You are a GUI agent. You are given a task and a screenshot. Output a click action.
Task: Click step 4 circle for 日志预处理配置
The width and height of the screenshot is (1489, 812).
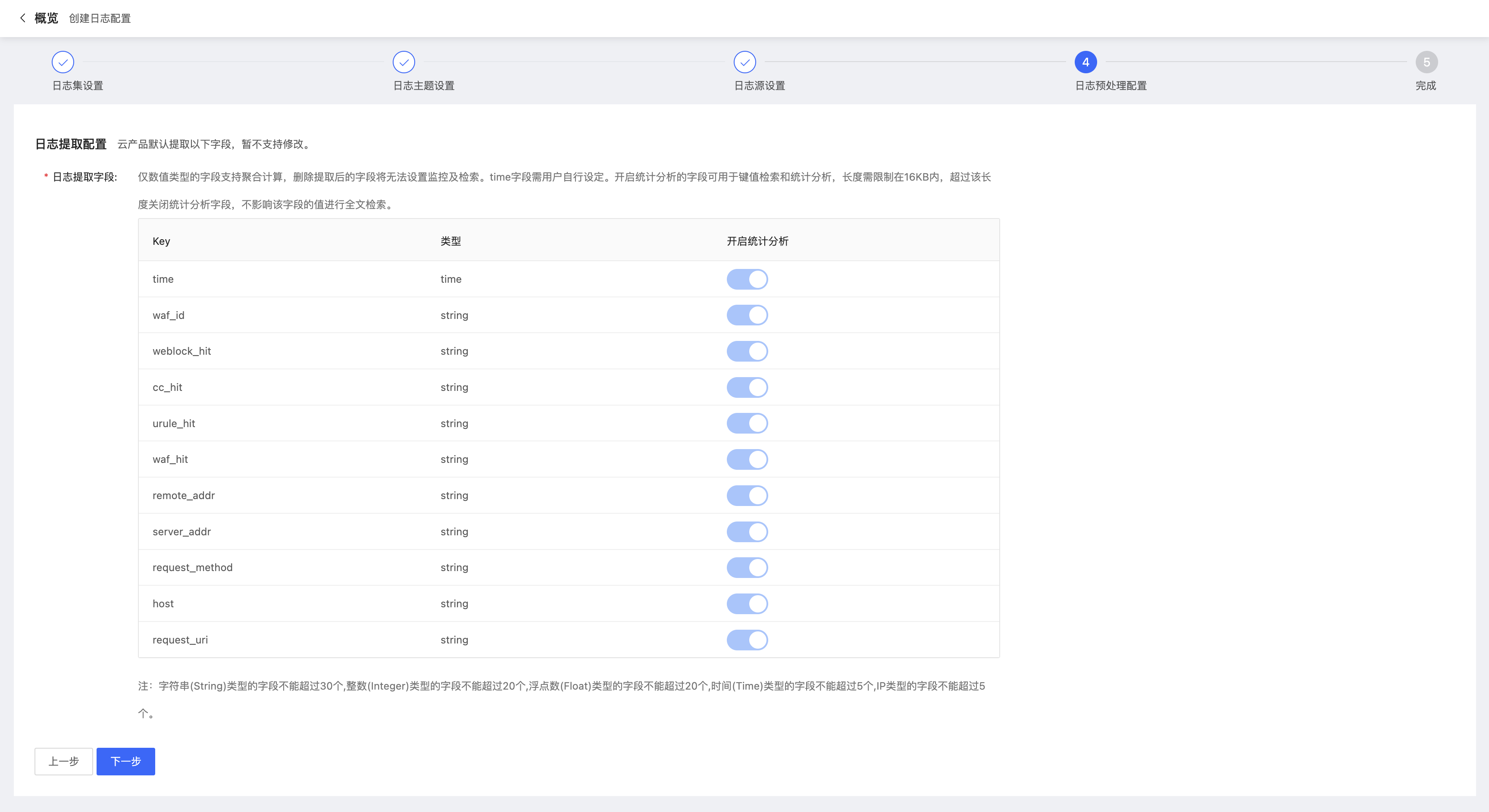click(1085, 62)
